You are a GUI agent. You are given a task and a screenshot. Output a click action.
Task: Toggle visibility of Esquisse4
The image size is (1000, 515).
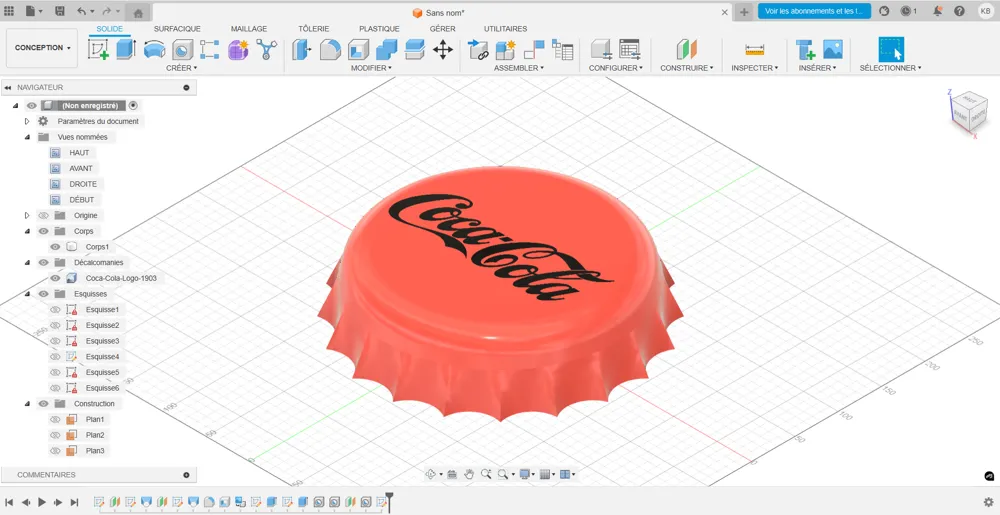point(55,356)
